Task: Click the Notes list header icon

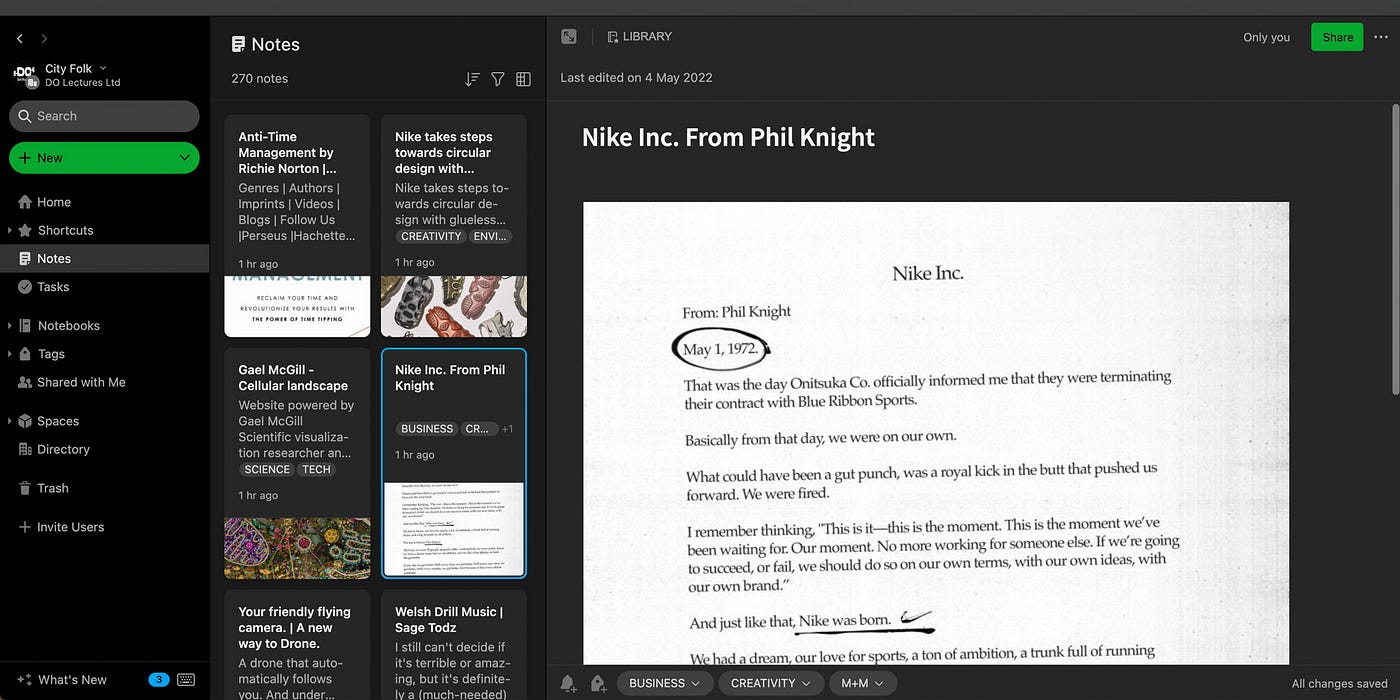Action: 238,44
